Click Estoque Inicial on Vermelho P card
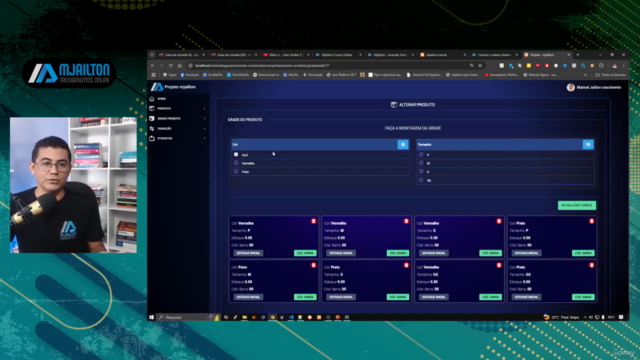 click(x=249, y=253)
